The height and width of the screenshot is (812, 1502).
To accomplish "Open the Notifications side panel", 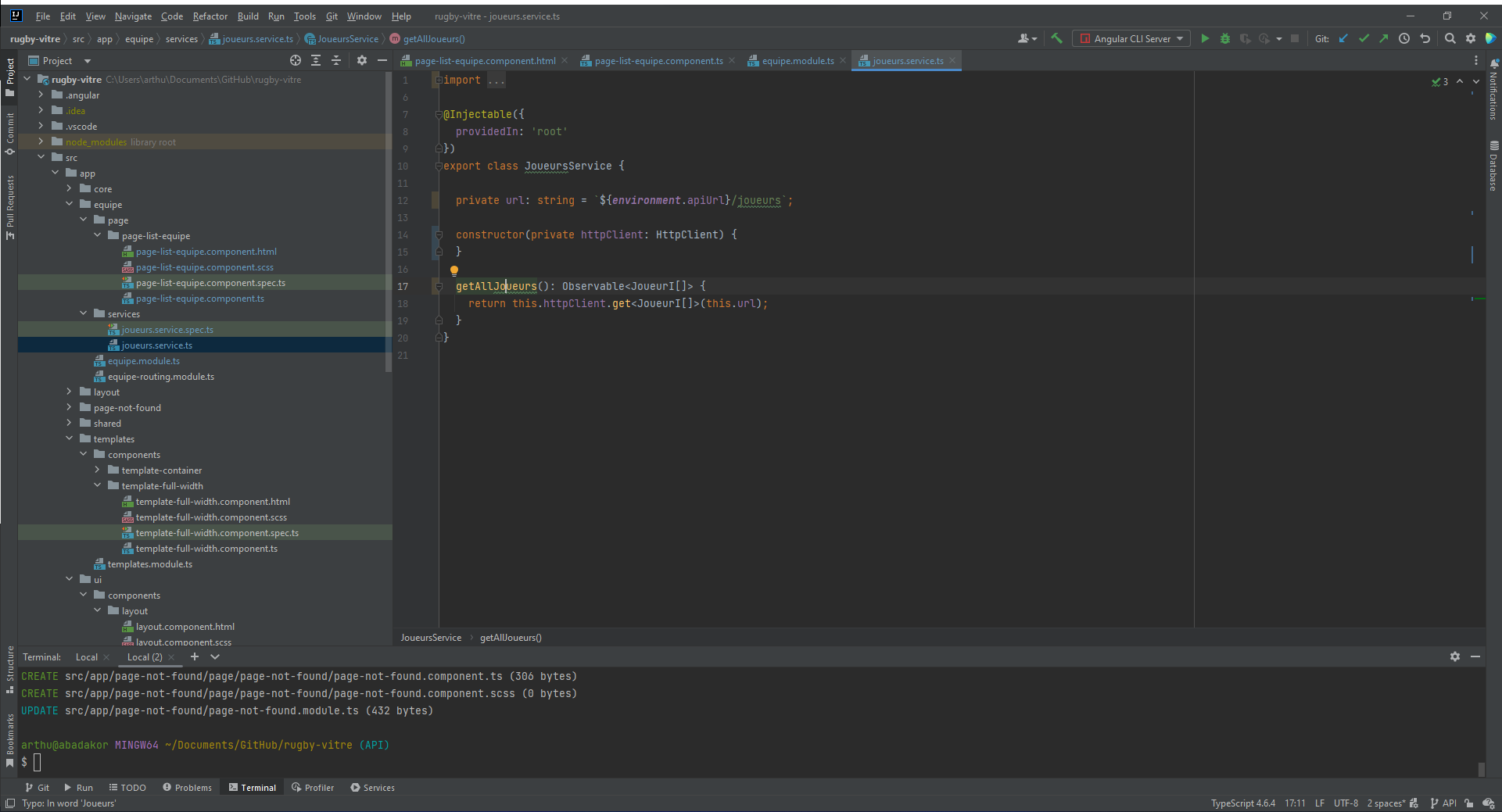I will [x=1493, y=91].
